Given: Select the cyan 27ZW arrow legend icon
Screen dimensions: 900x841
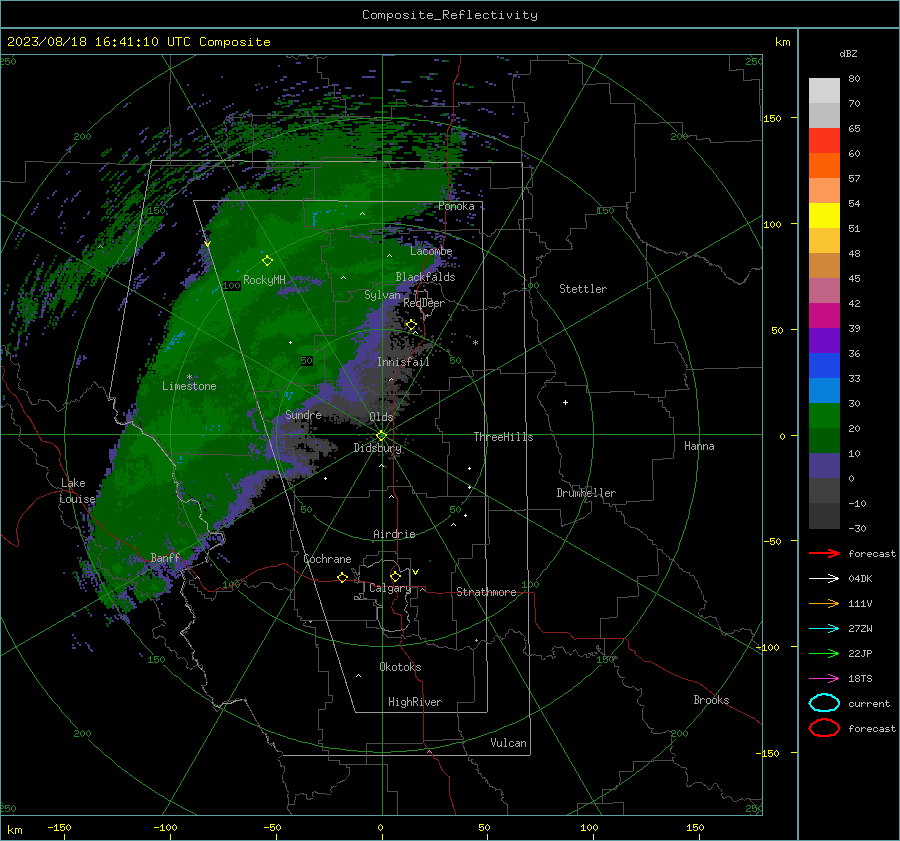Looking at the screenshot, I should click(x=824, y=629).
